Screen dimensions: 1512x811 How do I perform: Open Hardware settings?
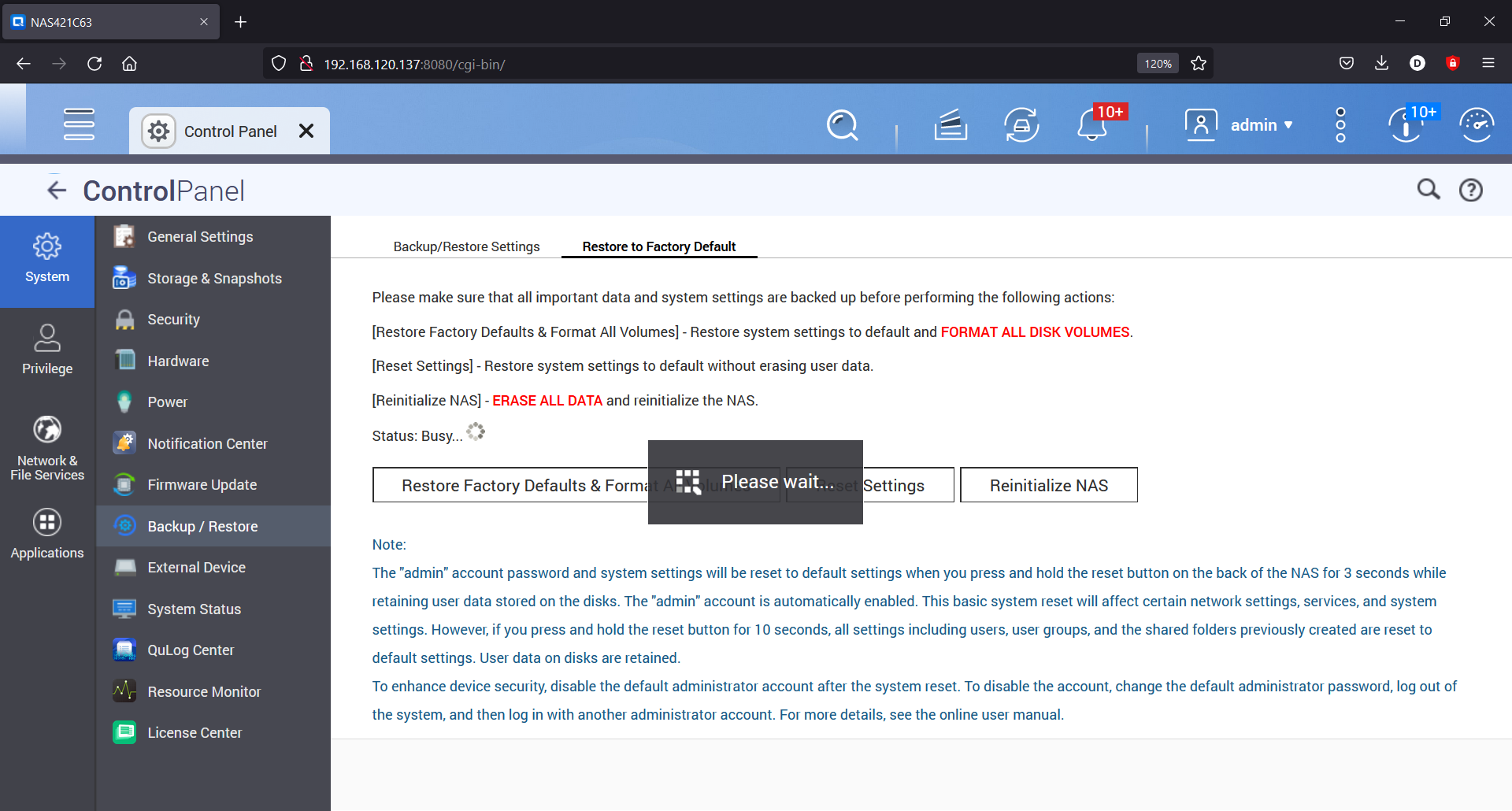(213, 361)
